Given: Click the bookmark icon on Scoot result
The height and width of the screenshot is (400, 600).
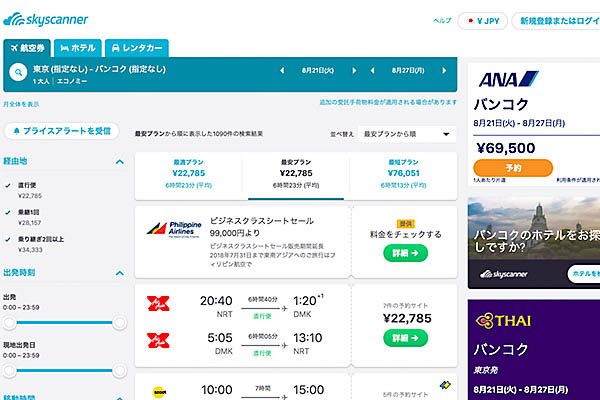Looking at the screenshot, I should (445, 385).
